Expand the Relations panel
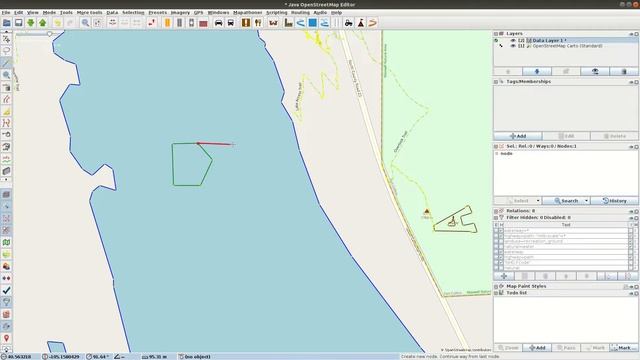This screenshot has width=640, height=360. [496, 211]
